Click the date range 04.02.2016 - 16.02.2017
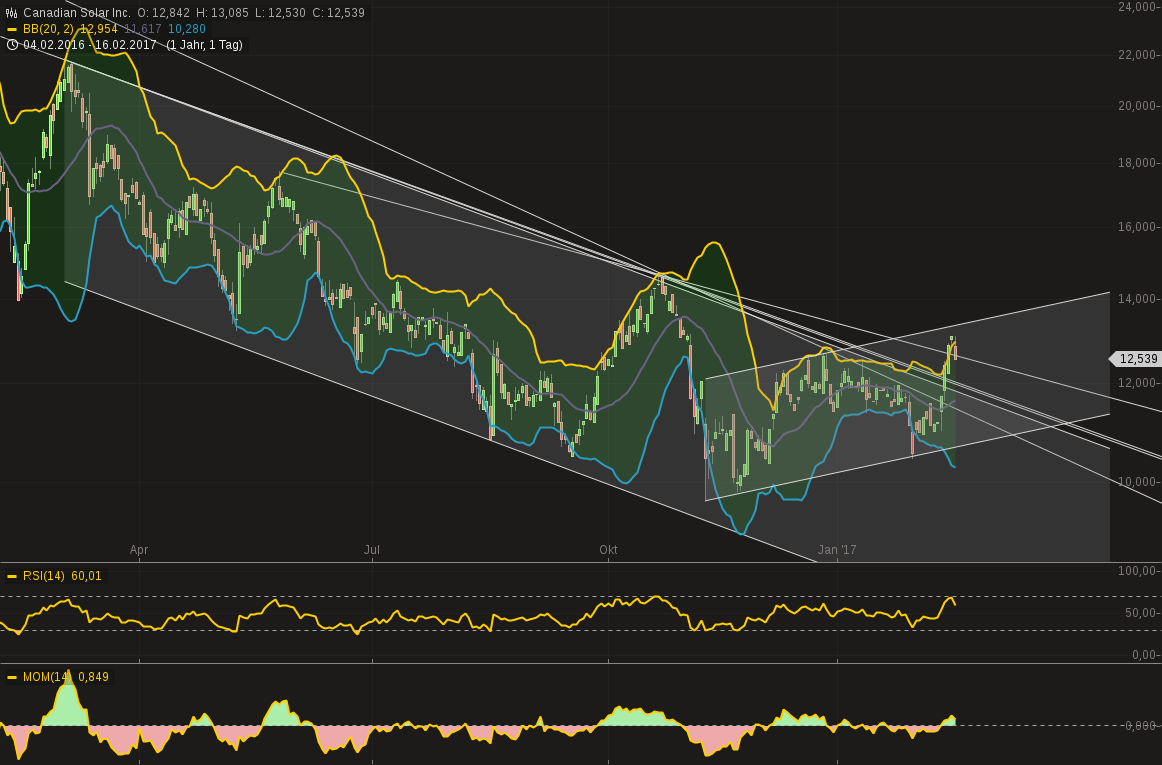Screen dimensions: 1162x765 90,45
